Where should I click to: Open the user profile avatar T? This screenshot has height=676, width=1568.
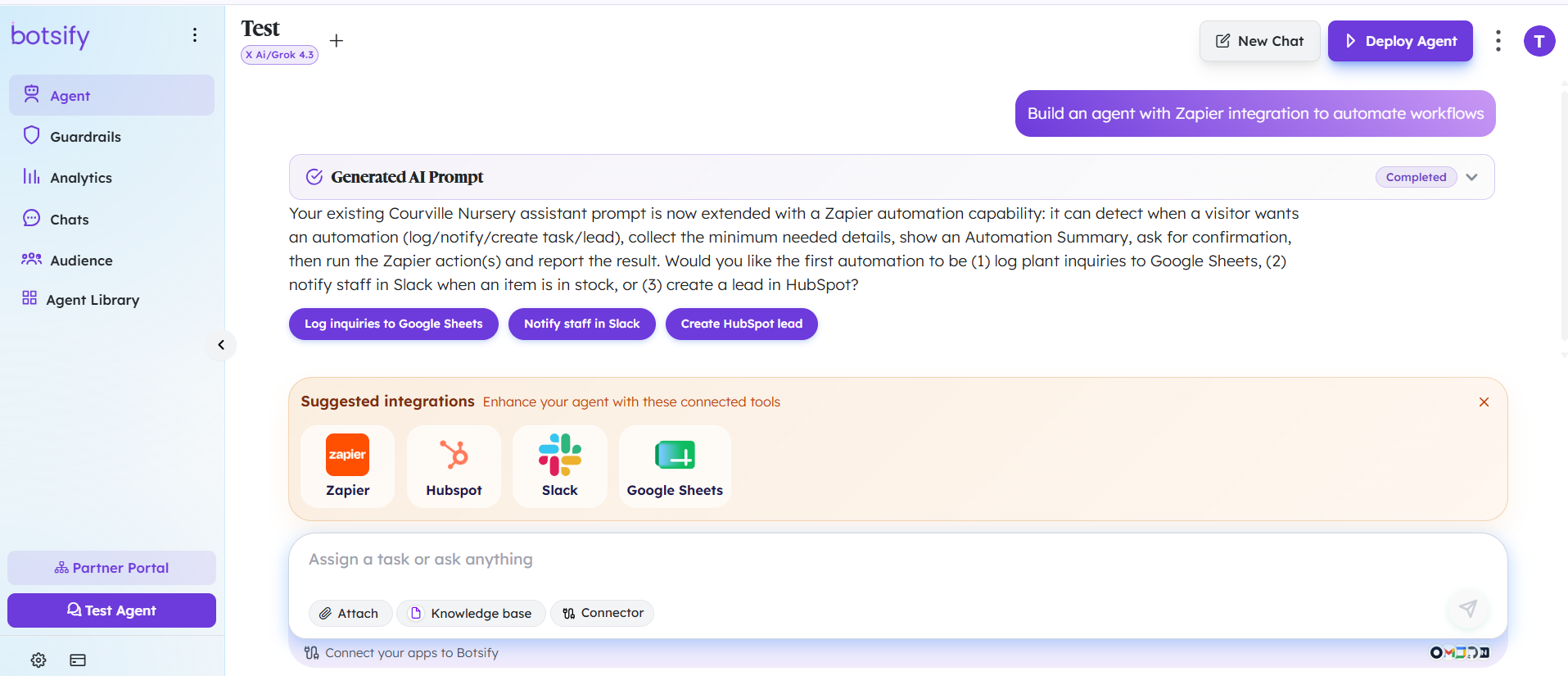click(1539, 41)
